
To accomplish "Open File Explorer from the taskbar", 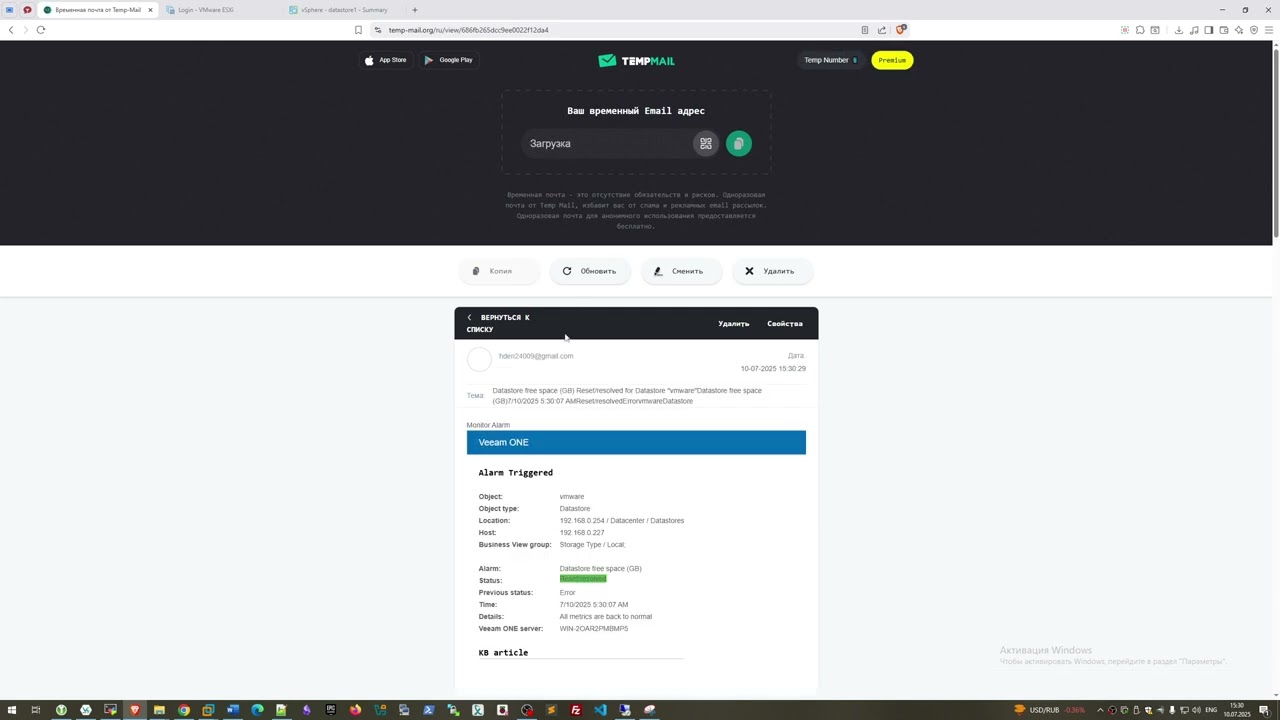I will (159, 710).
